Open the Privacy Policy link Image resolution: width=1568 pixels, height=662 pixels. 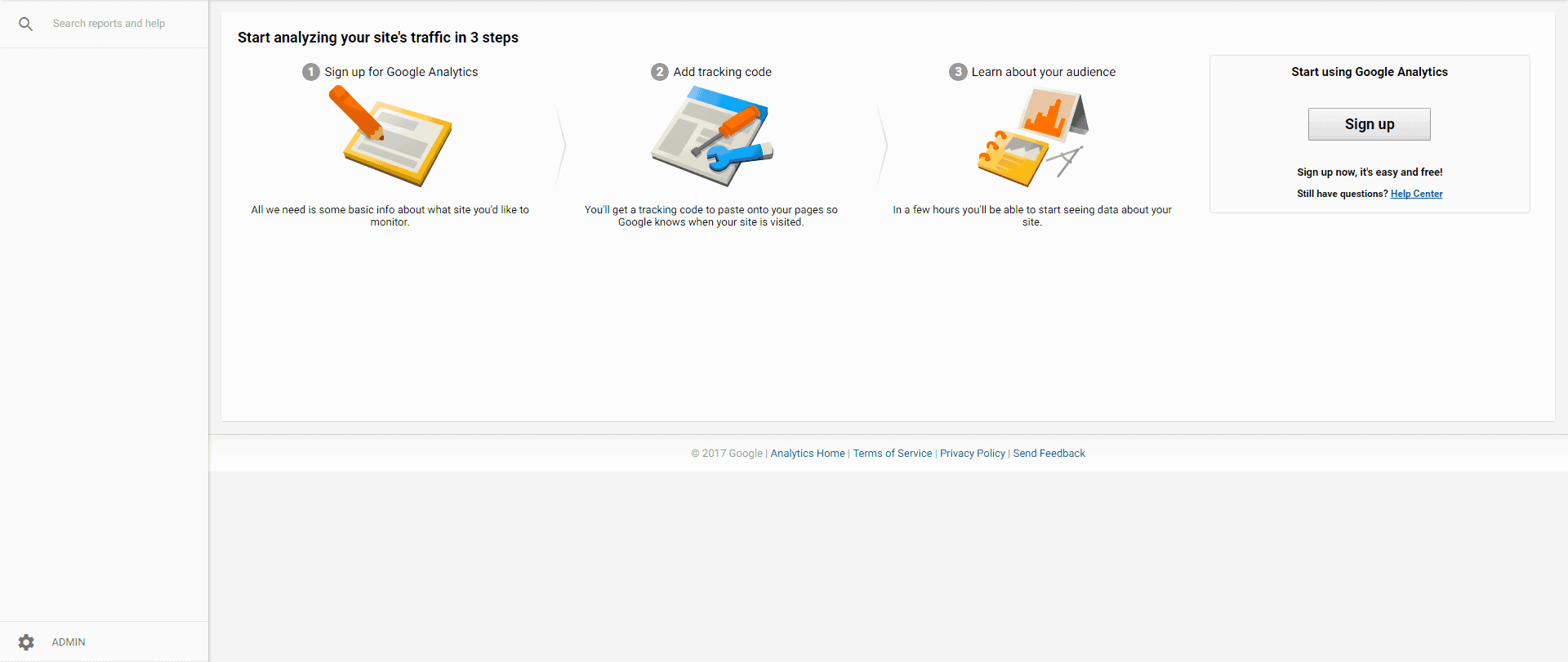[973, 454]
